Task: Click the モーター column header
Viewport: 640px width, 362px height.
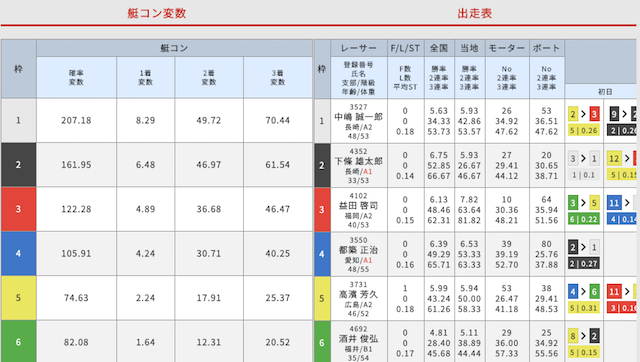Action: (507, 48)
